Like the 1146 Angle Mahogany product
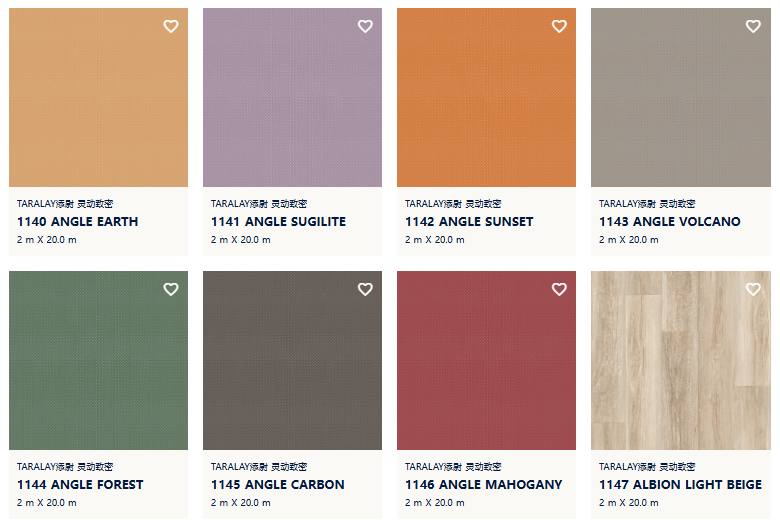Viewport: 780px width, 528px height. click(559, 289)
